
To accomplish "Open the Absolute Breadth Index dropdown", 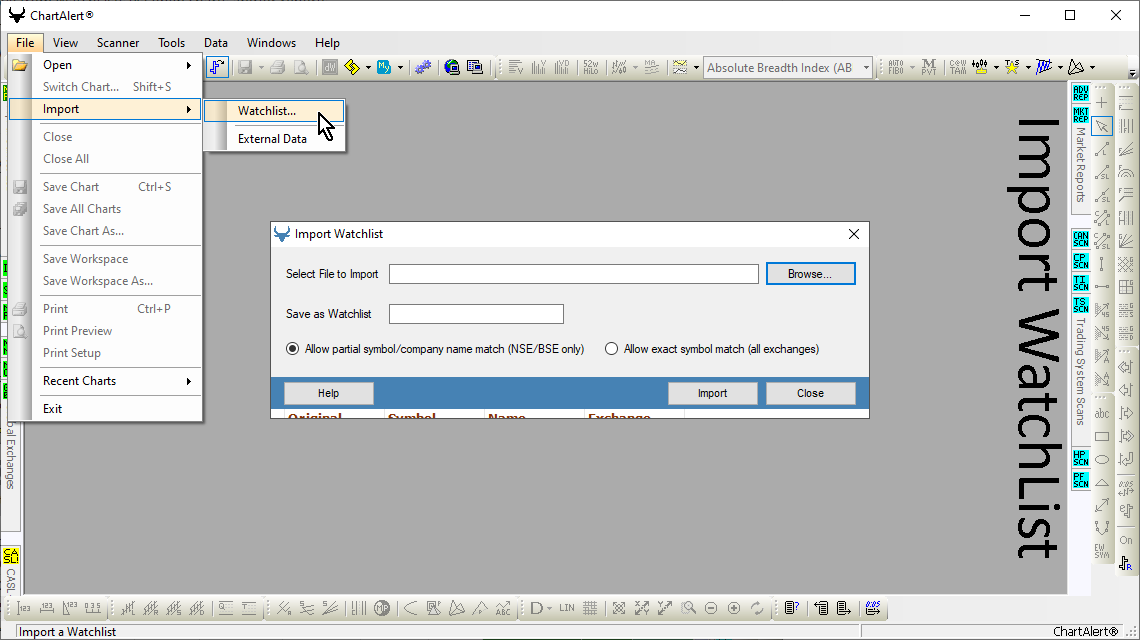I will click(x=866, y=68).
